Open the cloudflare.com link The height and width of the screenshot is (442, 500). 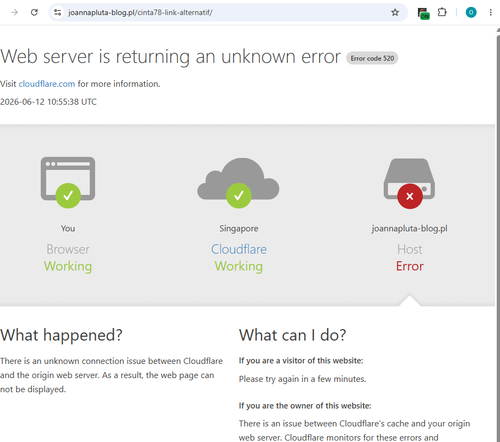(47, 84)
